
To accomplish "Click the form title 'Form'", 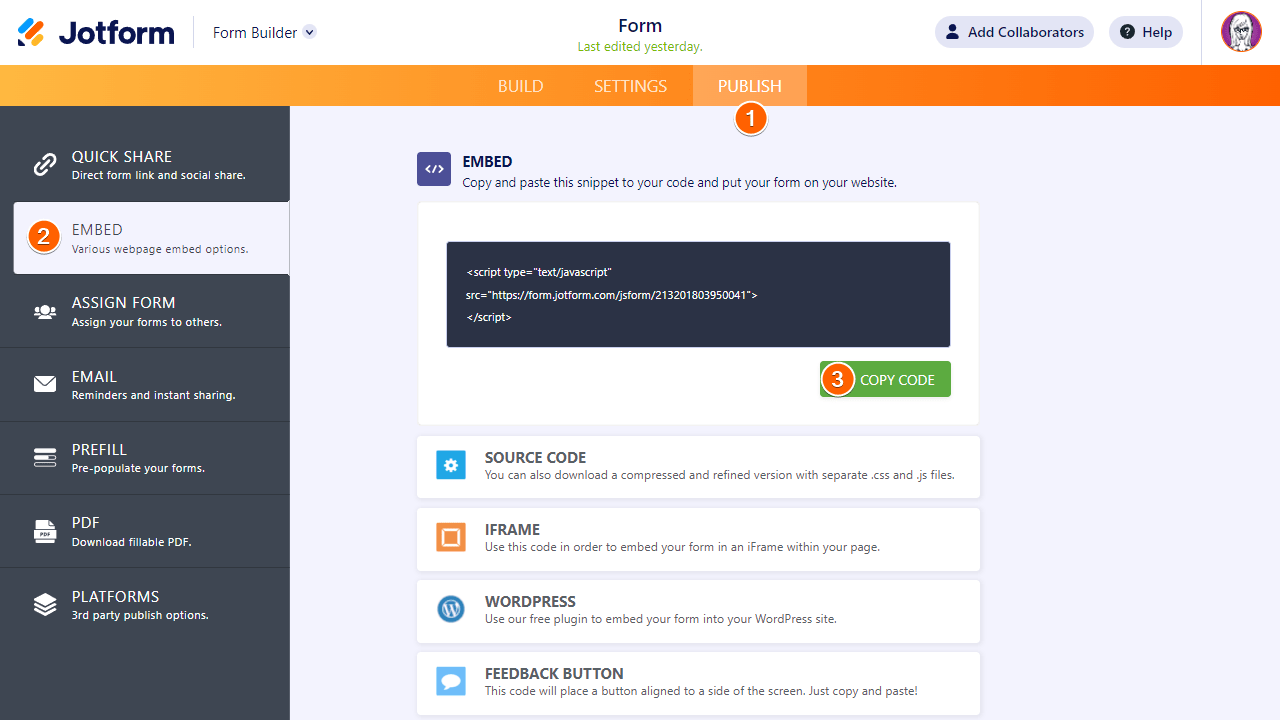I will [x=640, y=25].
